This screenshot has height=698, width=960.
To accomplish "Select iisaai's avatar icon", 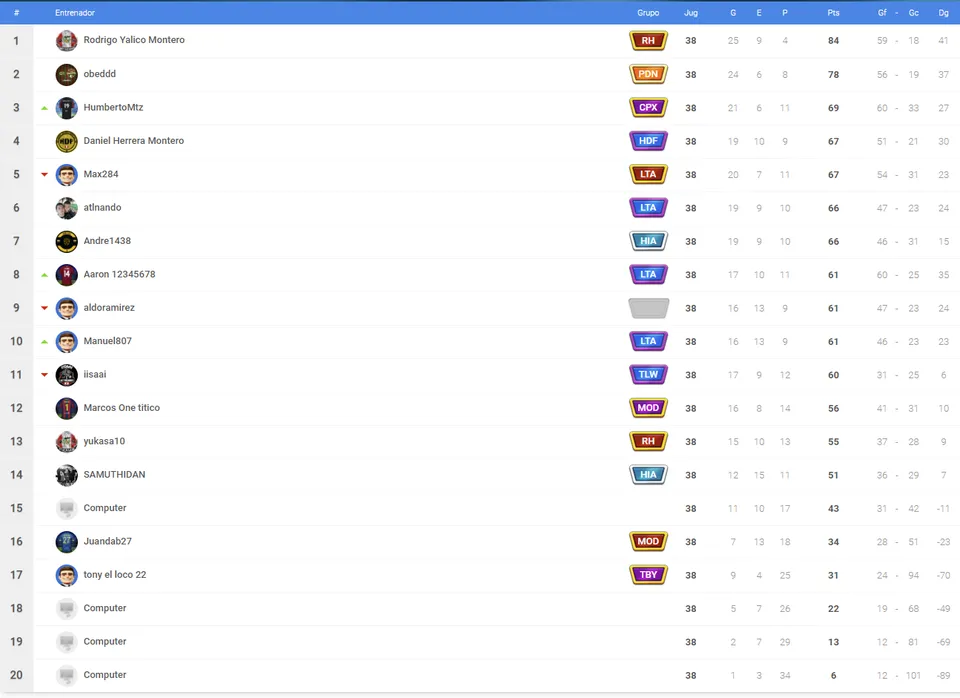I will coord(66,375).
